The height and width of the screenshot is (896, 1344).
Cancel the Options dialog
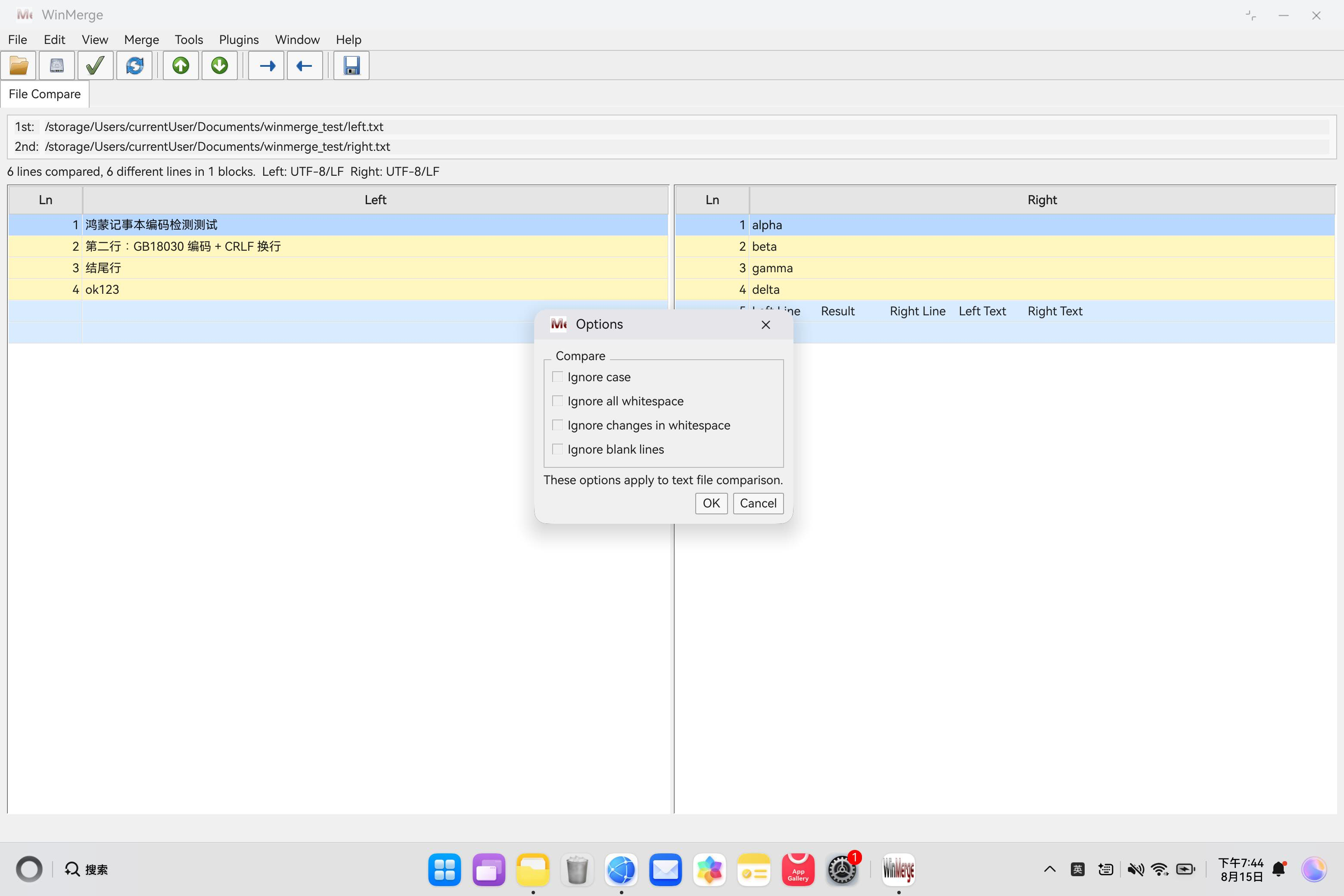[x=758, y=504]
